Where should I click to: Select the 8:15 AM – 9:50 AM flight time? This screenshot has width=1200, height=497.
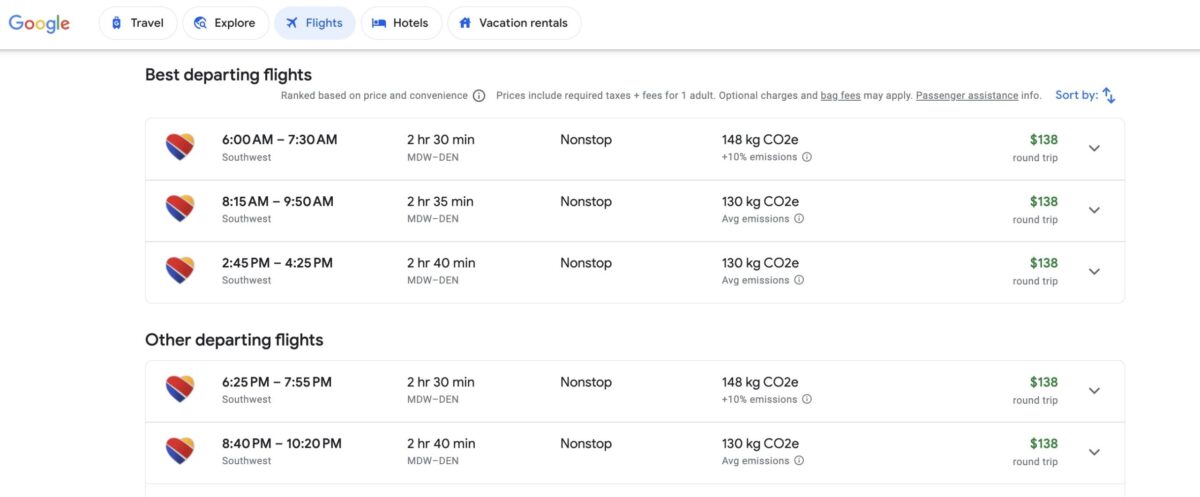pos(277,201)
